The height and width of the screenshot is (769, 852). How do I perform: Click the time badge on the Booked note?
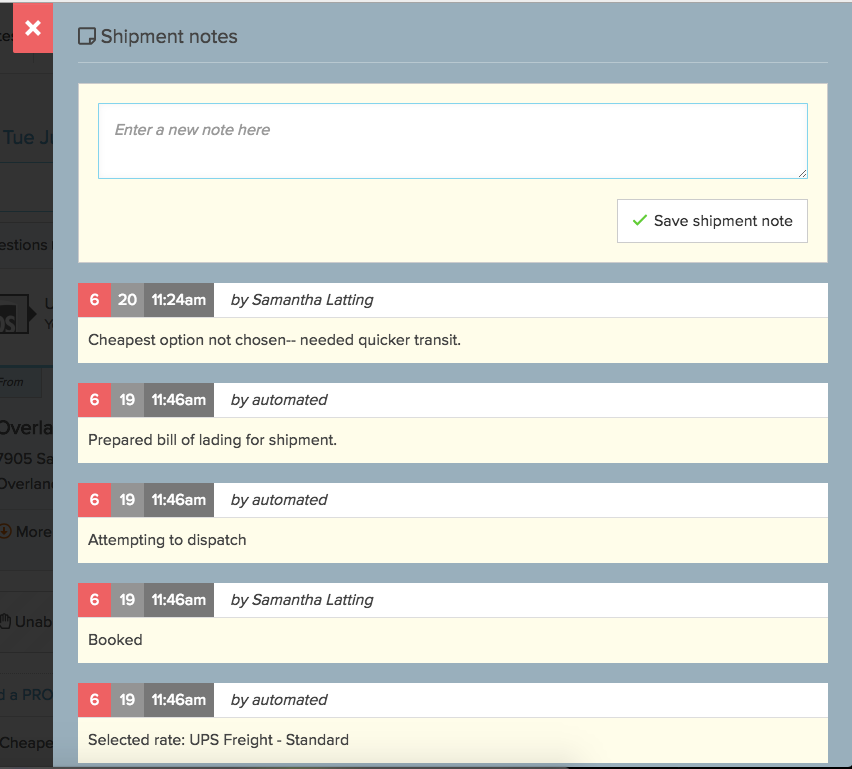point(179,600)
